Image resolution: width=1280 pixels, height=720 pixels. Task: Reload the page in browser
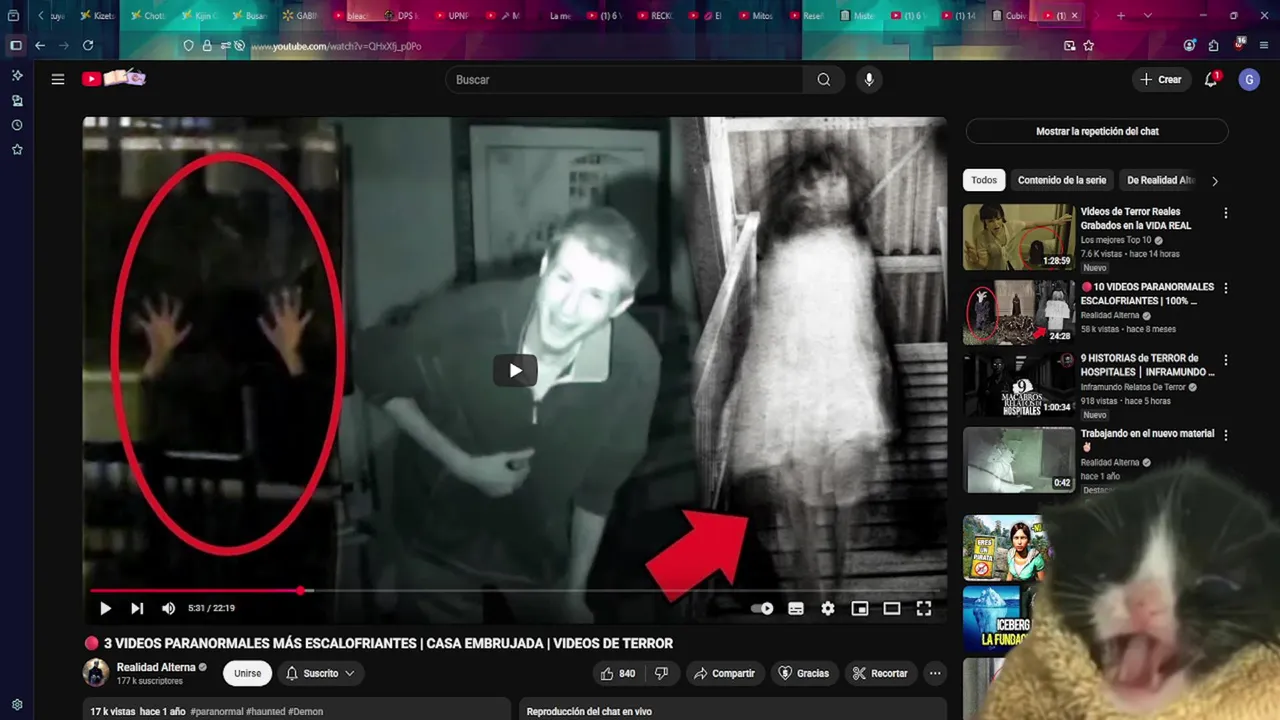(x=88, y=45)
